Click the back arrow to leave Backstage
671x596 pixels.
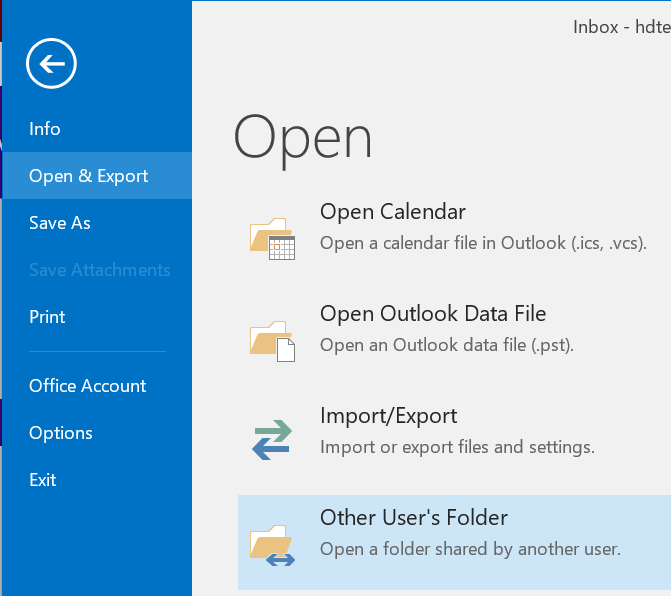(x=51, y=63)
